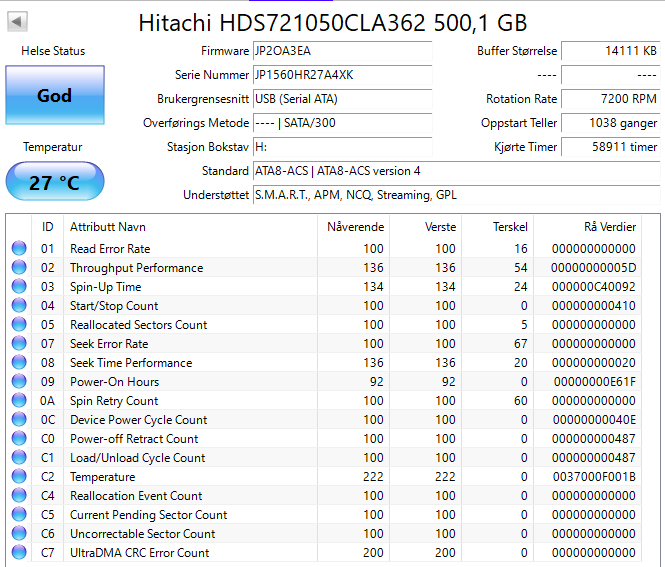Click status orb for Load/Unload Cycle Count
The height and width of the screenshot is (567, 665).
tap(19, 457)
